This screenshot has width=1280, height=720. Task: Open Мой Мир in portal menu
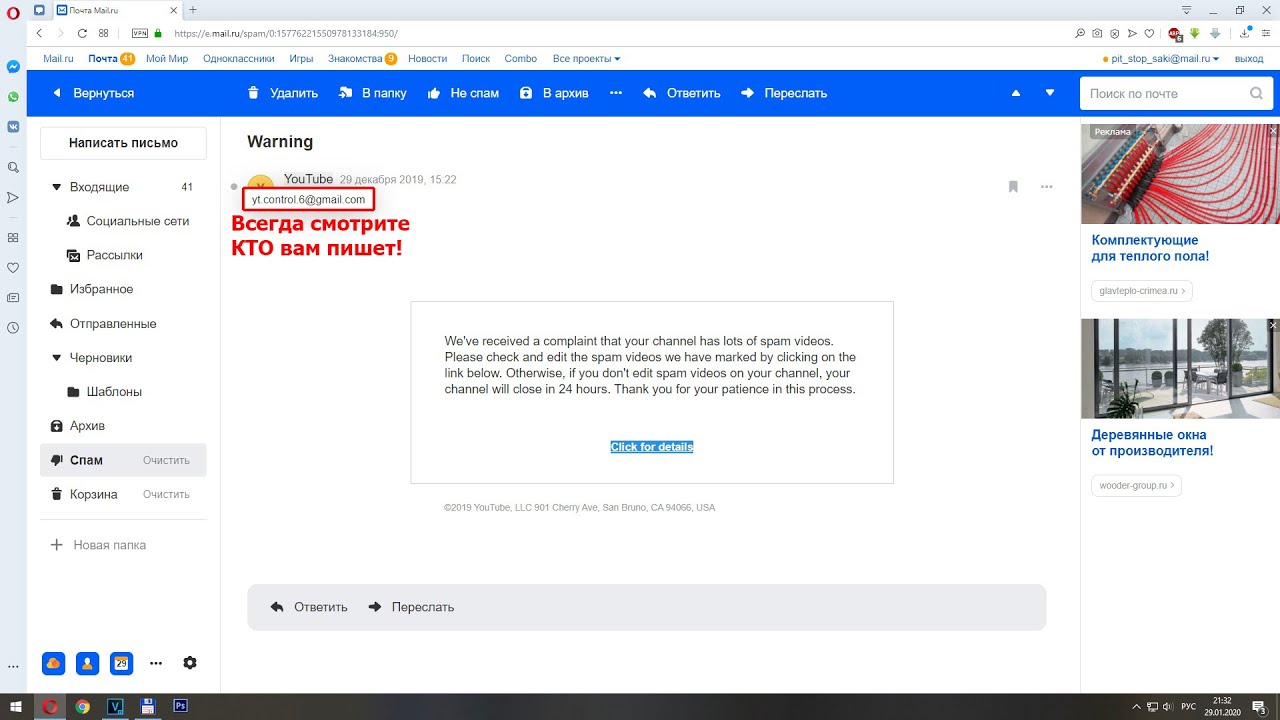coord(167,59)
